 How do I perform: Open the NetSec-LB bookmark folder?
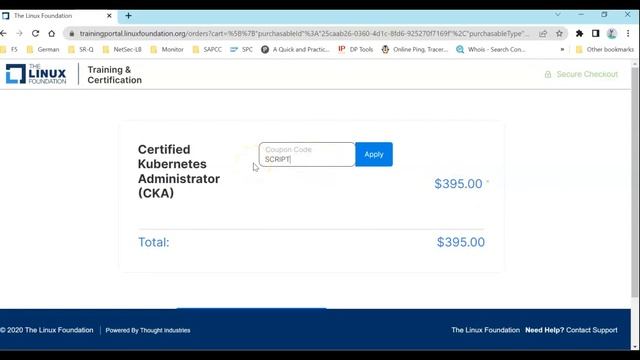(122, 49)
